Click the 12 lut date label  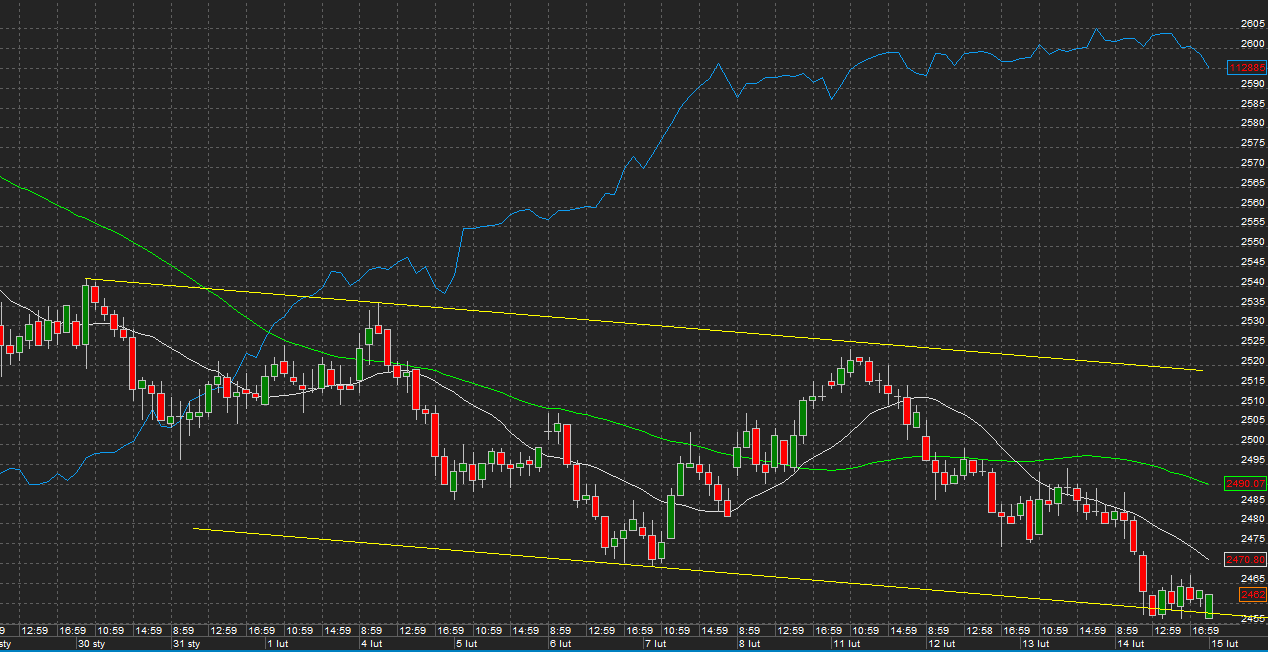[x=943, y=644]
